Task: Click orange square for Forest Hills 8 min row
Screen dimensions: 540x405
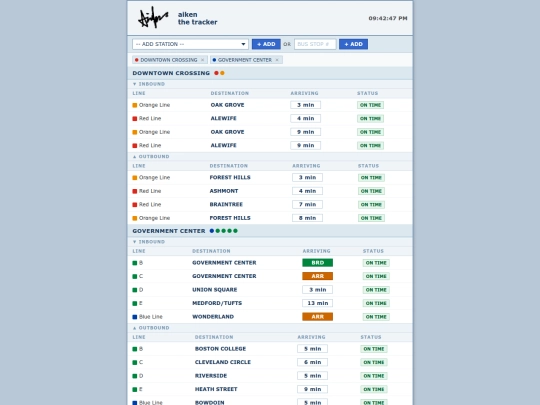Action: tap(135, 218)
